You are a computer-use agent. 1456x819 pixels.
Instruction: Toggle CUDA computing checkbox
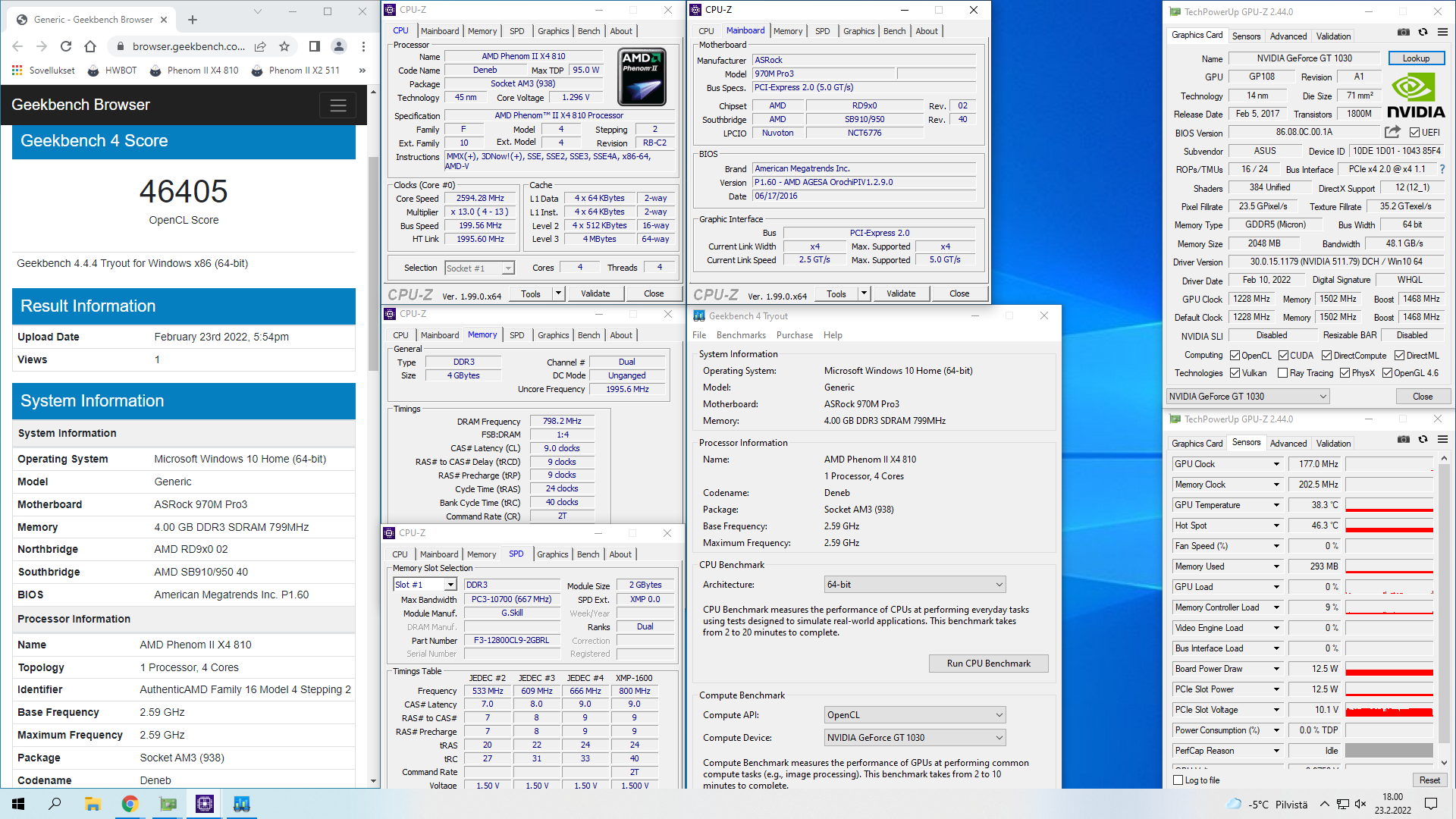pos(1283,356)
